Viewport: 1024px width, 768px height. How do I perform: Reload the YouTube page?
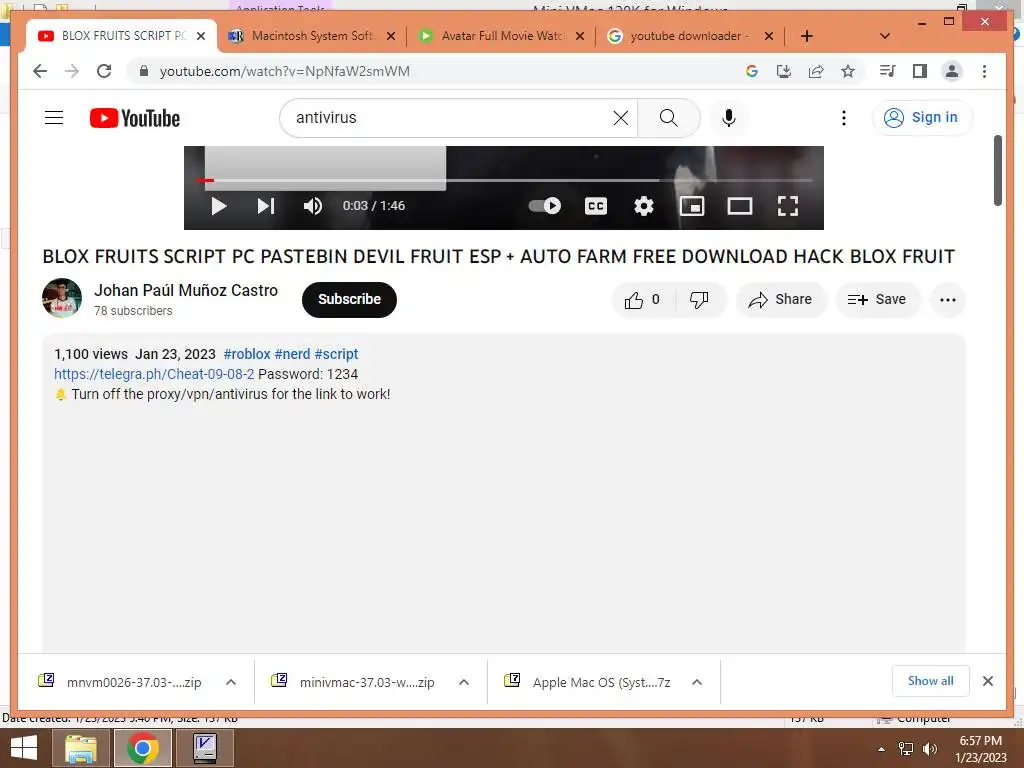click(104, 71)
